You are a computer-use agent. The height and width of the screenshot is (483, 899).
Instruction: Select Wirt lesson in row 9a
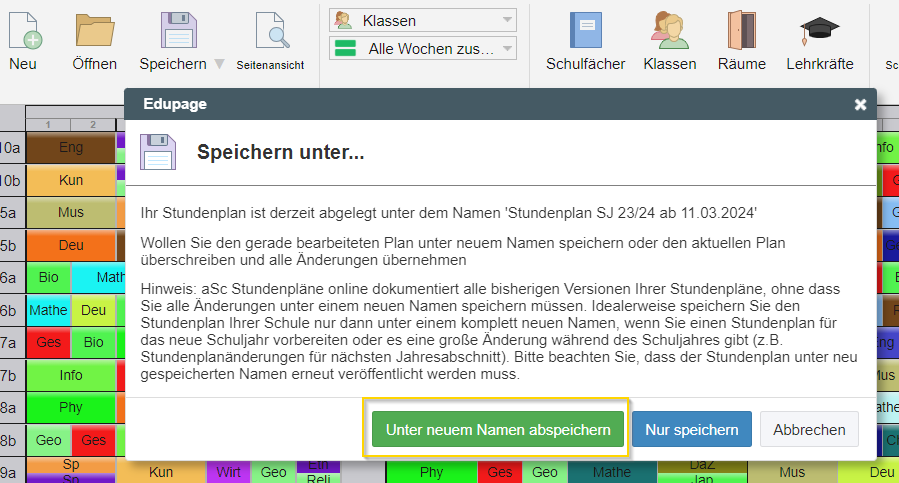point(228,472)
